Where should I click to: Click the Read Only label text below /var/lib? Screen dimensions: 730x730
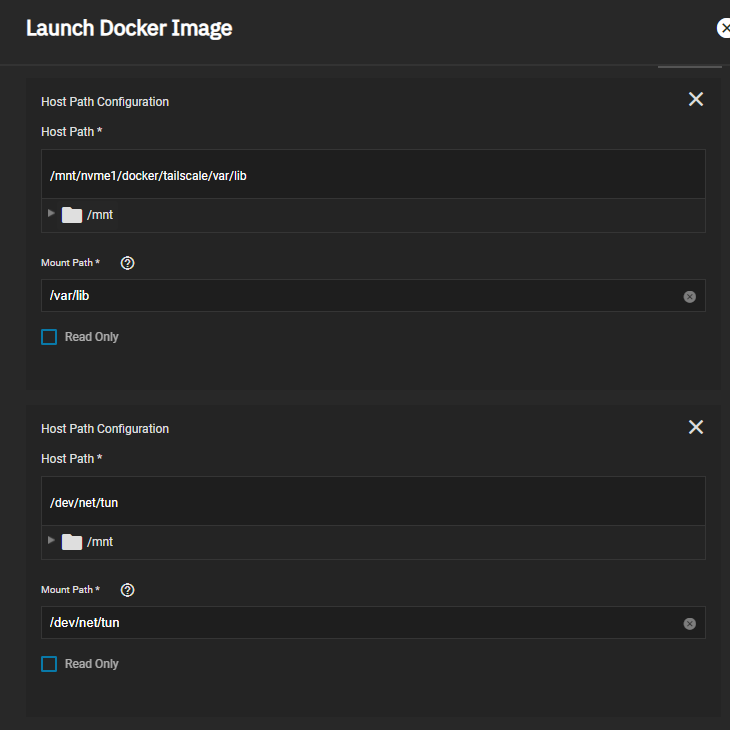92,337
